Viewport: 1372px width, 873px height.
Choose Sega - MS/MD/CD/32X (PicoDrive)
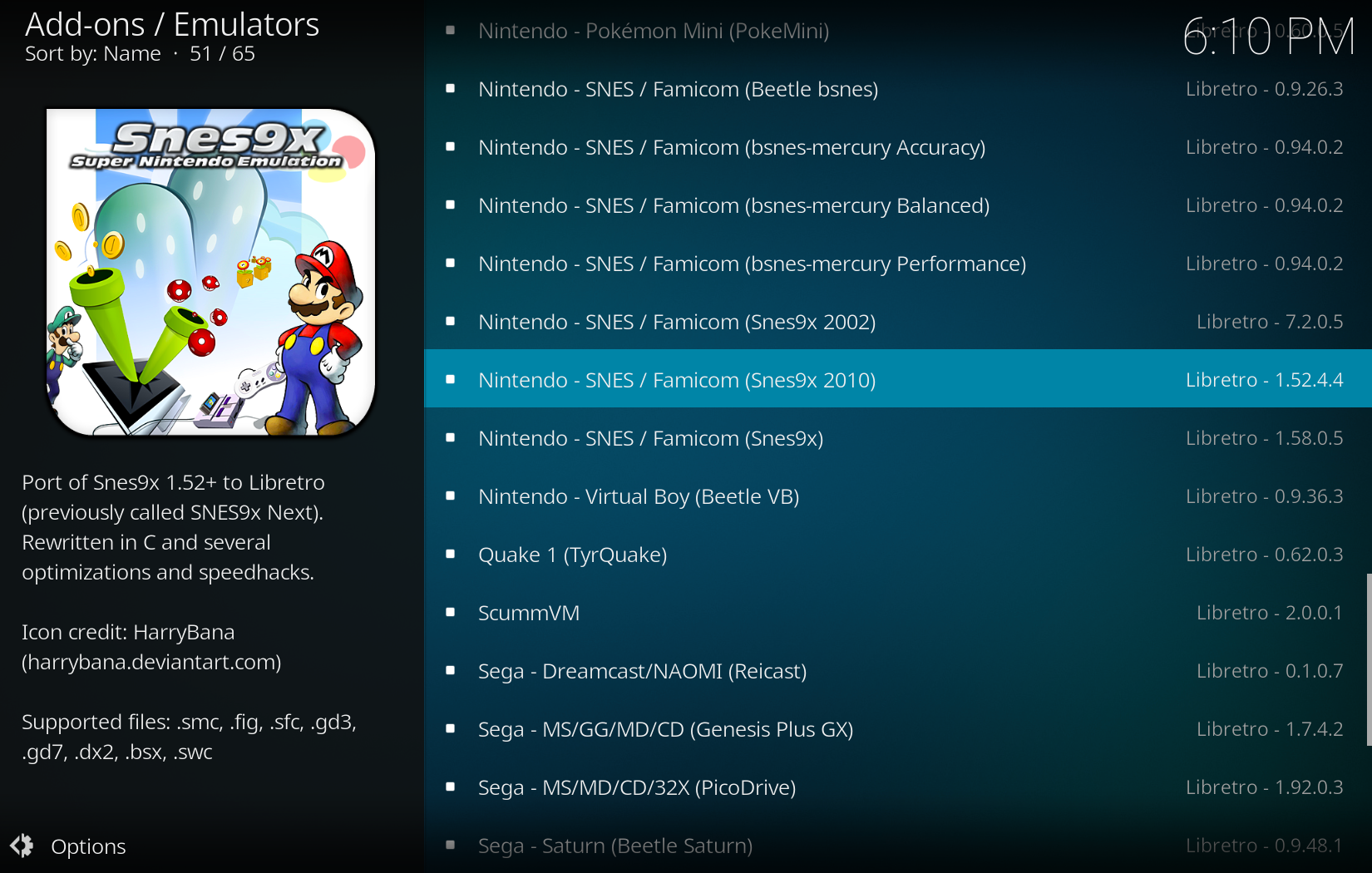(x=898, y=787)
